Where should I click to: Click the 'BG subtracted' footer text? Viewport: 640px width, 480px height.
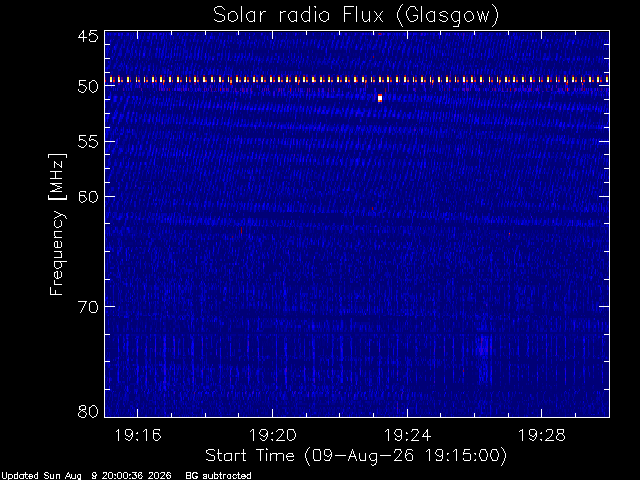(x=218, y=476)
